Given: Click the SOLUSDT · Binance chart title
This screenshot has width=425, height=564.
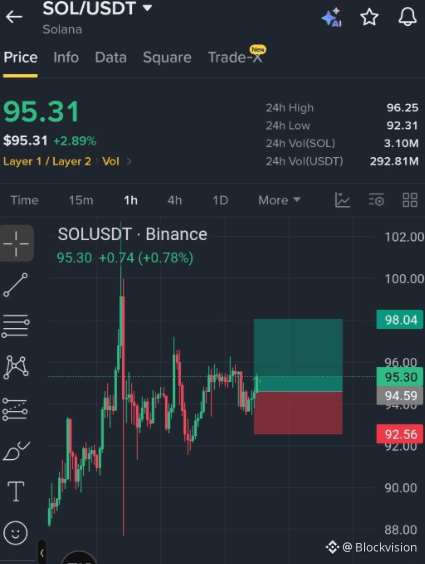Looking at the screenshot, I should coord(132,235).
